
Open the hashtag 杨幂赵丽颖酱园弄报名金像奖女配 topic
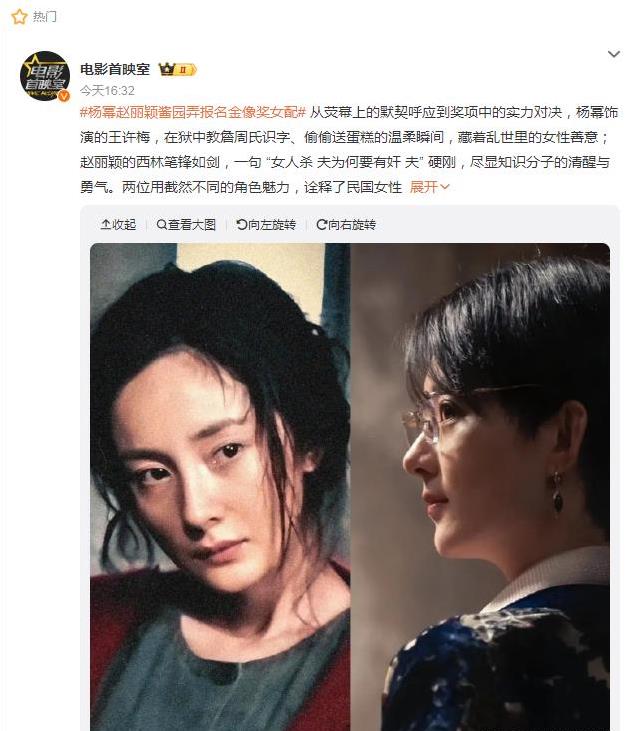tap(193, 112)
